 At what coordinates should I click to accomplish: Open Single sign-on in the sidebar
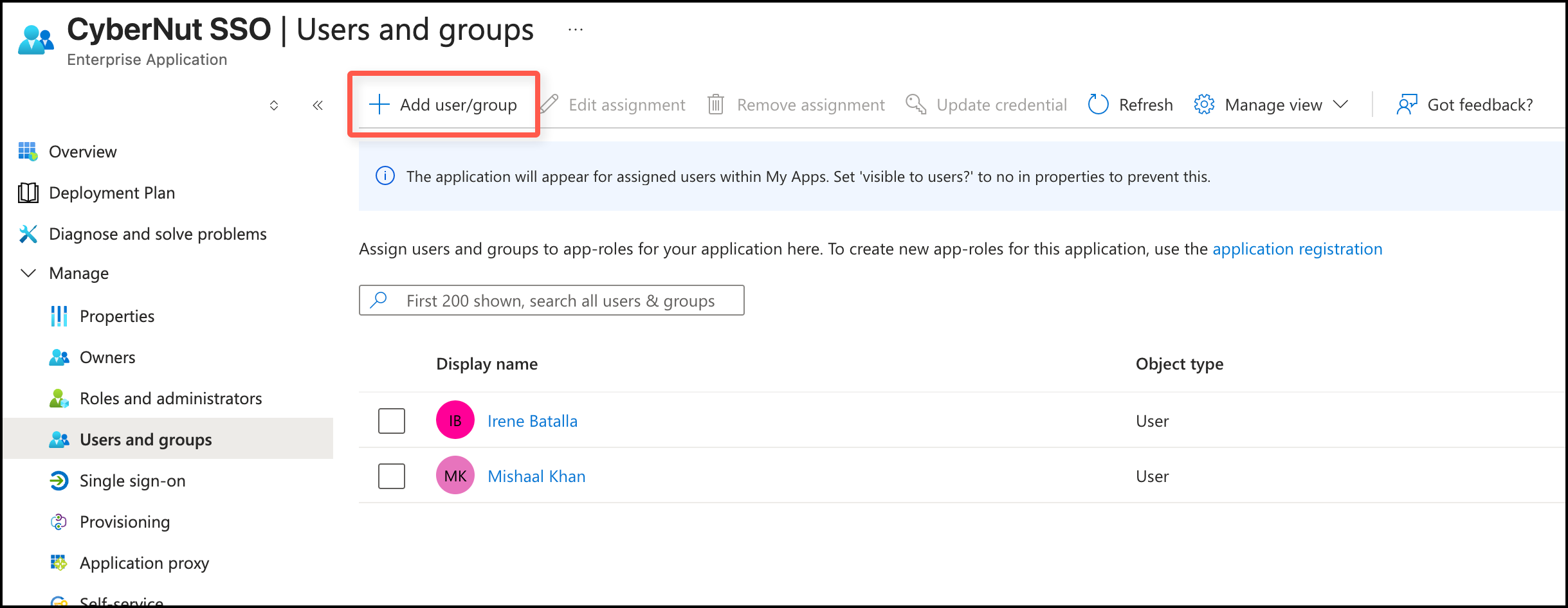tap(132, 481)
